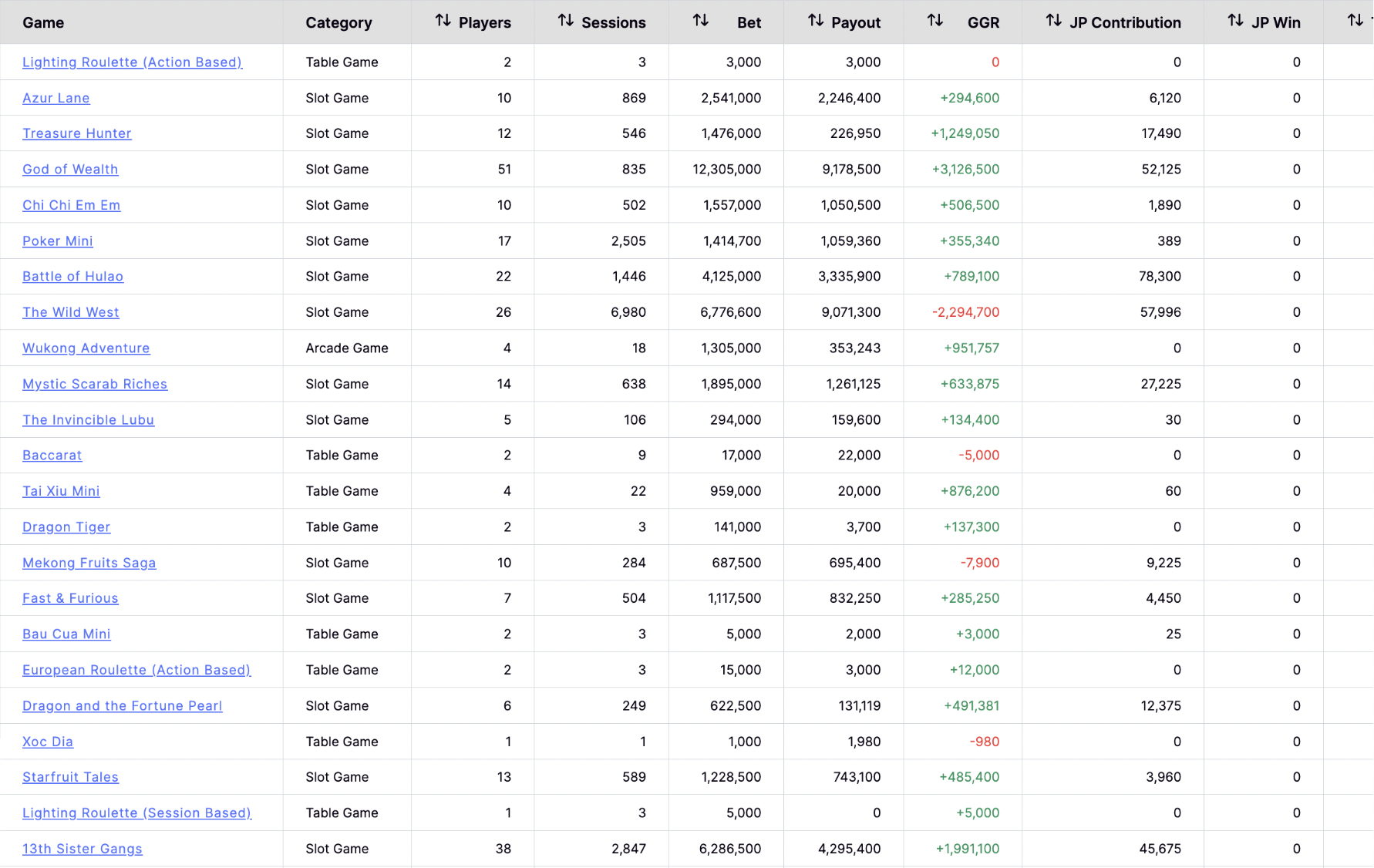Click the JP Contribution sort arrows
The width and height of the screenshot is (1374, 868).
point(1053,21)
